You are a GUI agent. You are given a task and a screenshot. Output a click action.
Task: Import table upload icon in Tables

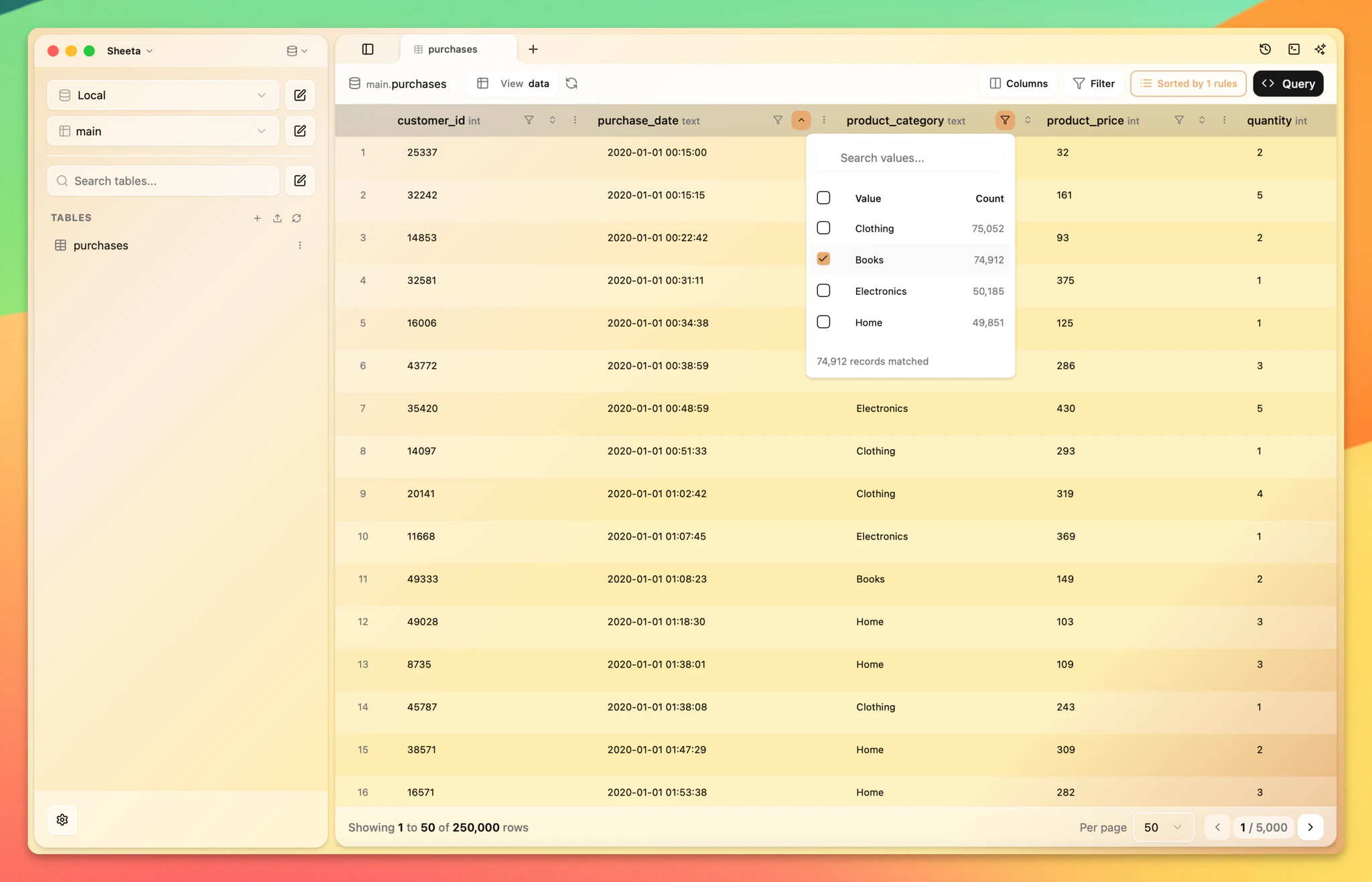277,218
